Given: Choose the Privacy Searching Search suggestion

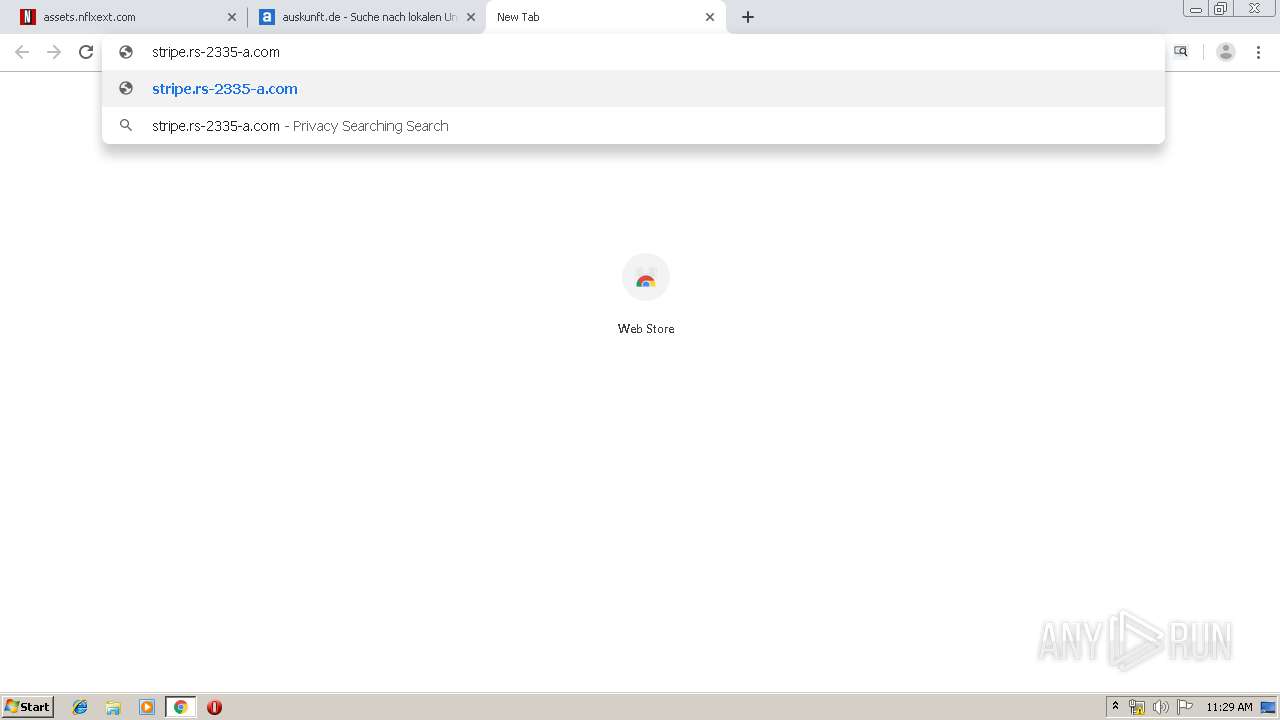Looking at the screenshot, I should (633, 126).
